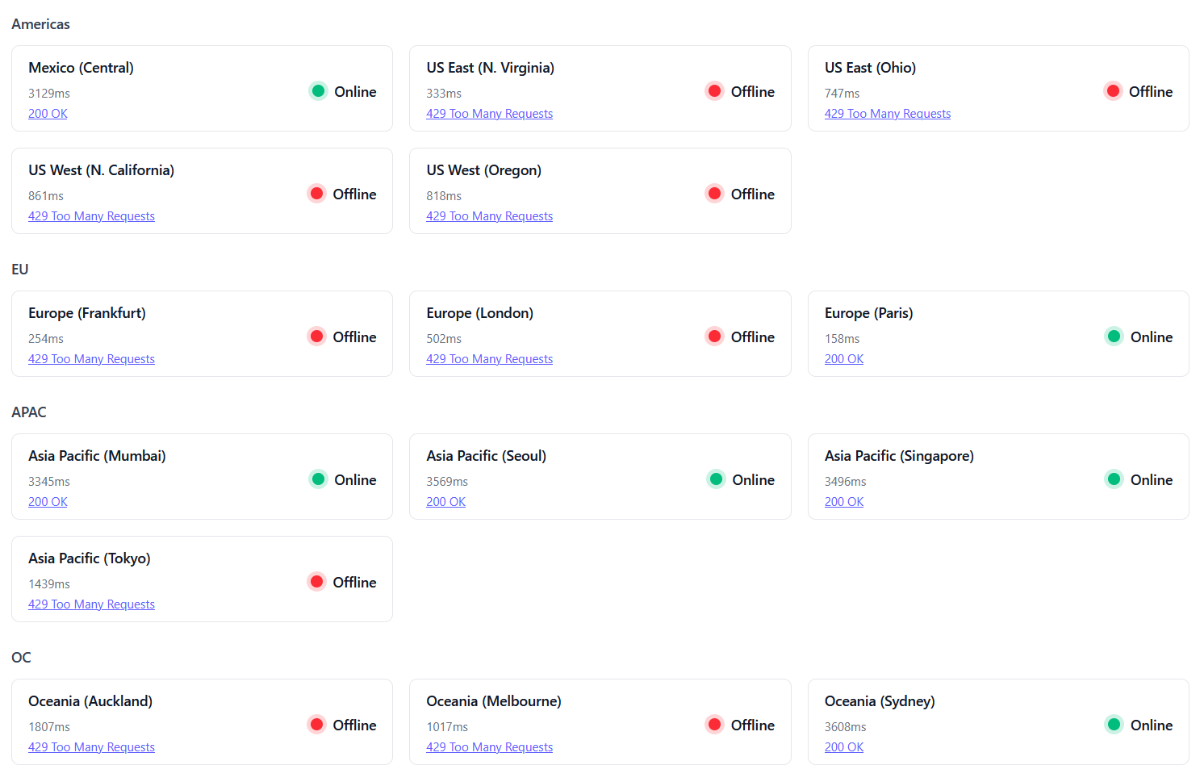1200x784 pixels.
Task: Open 429 Too Many Requests link for N. Virginia
Action: pyautogui.click(x=489, y=114)
